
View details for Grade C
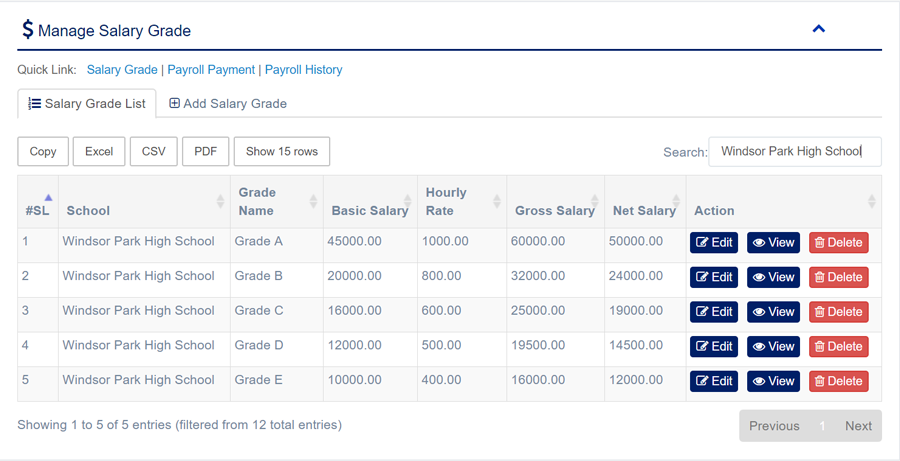(x=773, y=312)
